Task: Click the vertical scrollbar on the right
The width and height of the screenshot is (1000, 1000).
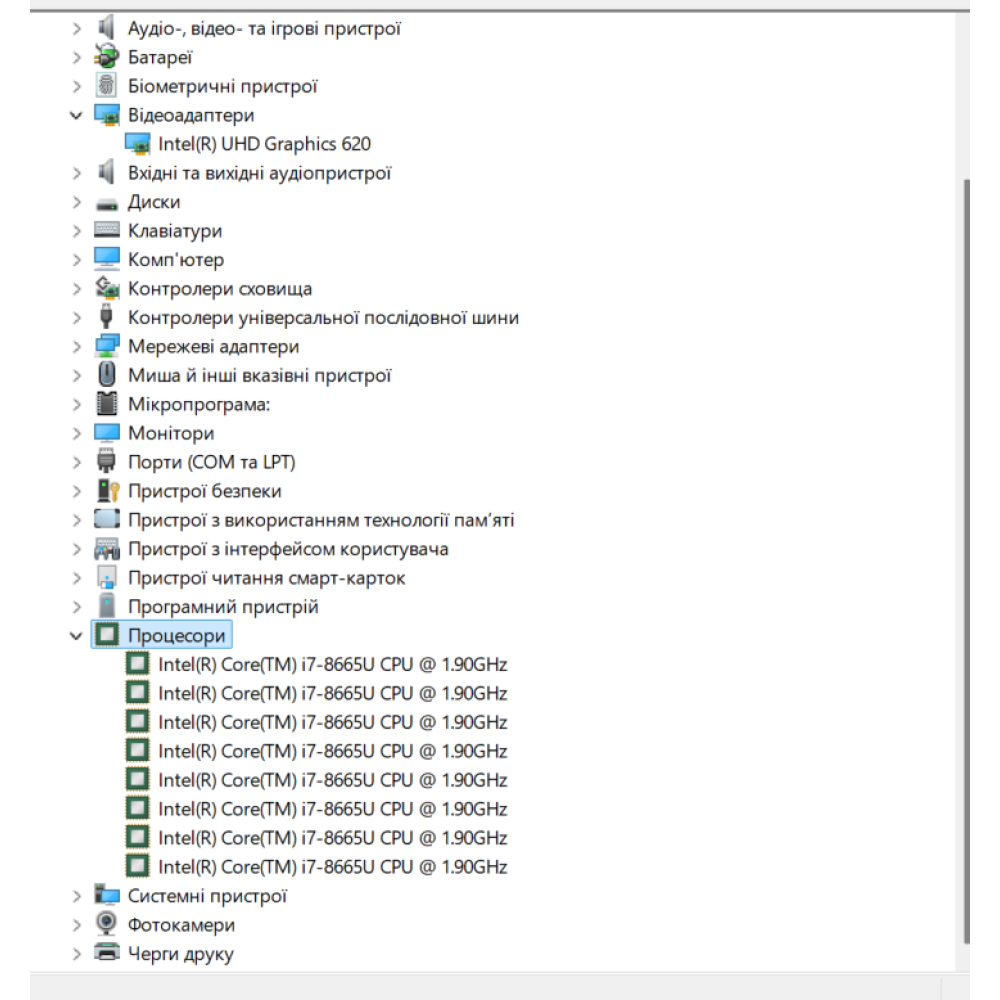Action: pyautogui.click(x=964, y=560)
